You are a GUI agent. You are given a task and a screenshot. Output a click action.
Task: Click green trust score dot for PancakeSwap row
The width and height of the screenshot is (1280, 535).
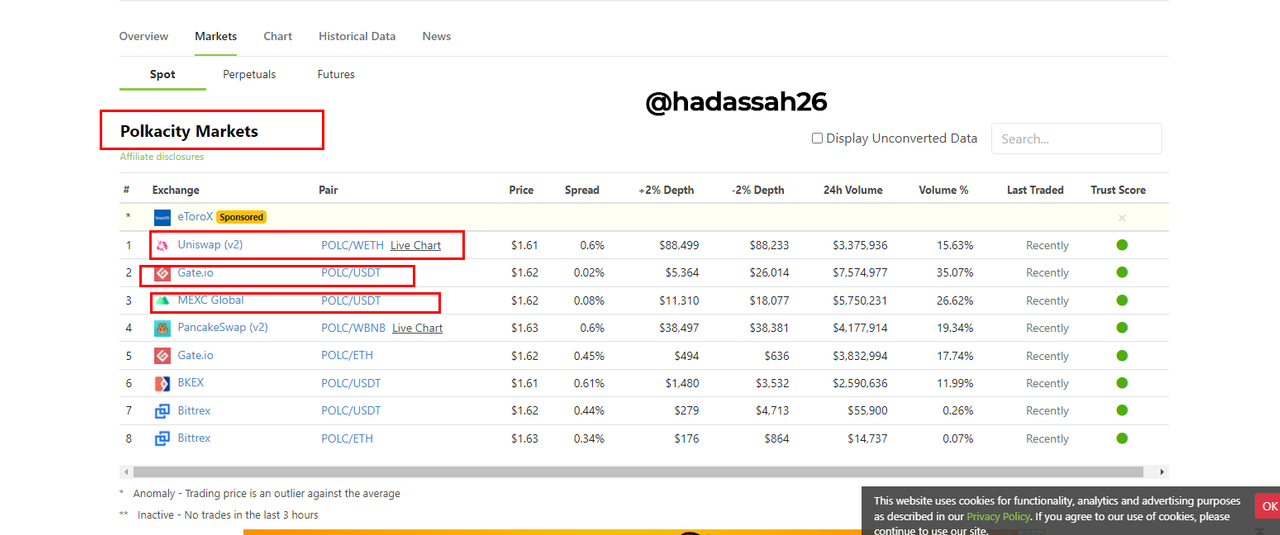pyautogui.click(x=1122, y=328)
